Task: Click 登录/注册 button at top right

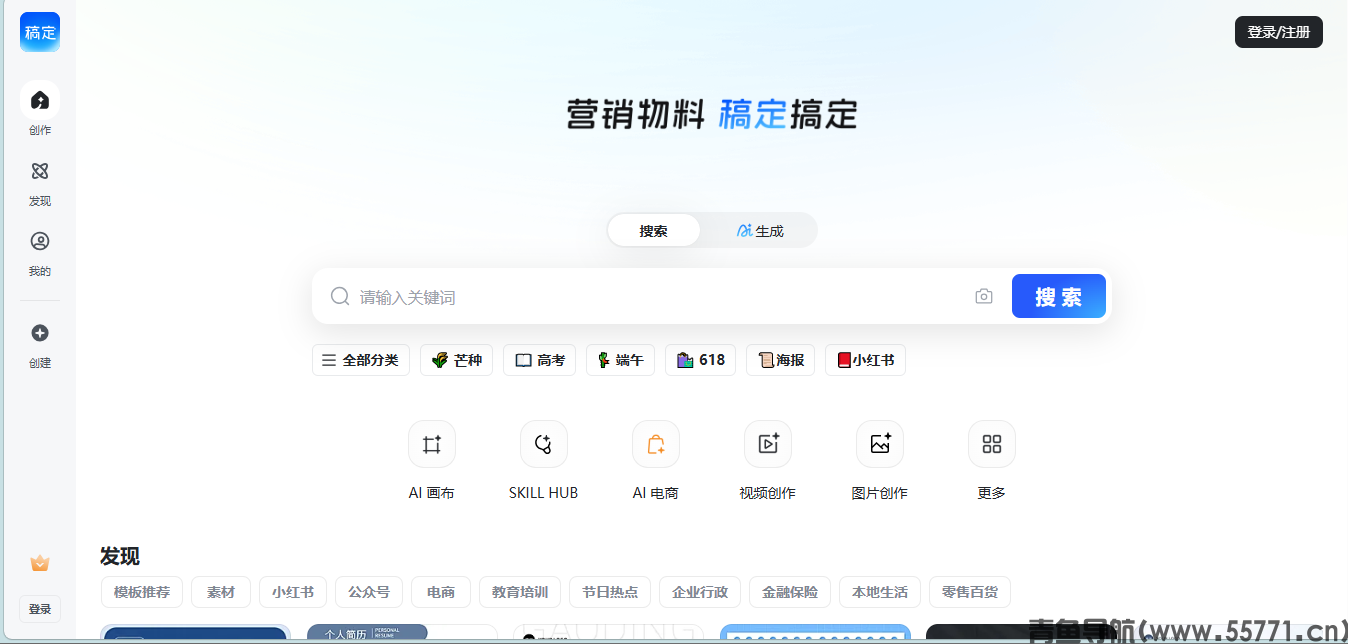Action: 1279,32
